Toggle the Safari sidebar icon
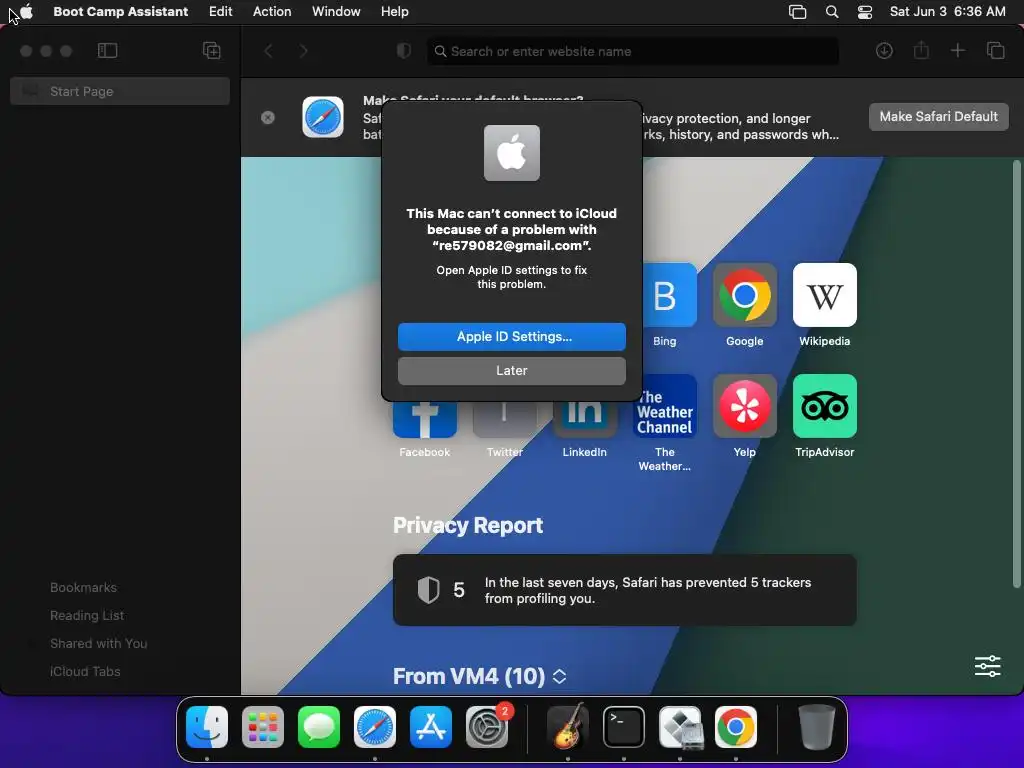This screenshot has height=768, width=1024. pyautogui.click(x=107, y=51)
